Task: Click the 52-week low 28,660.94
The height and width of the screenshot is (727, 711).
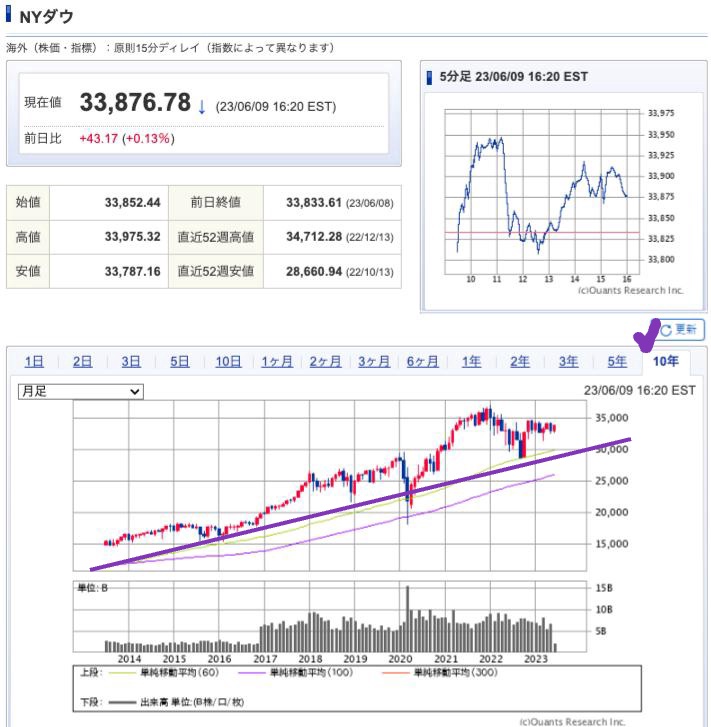Action: click(314, 271)
